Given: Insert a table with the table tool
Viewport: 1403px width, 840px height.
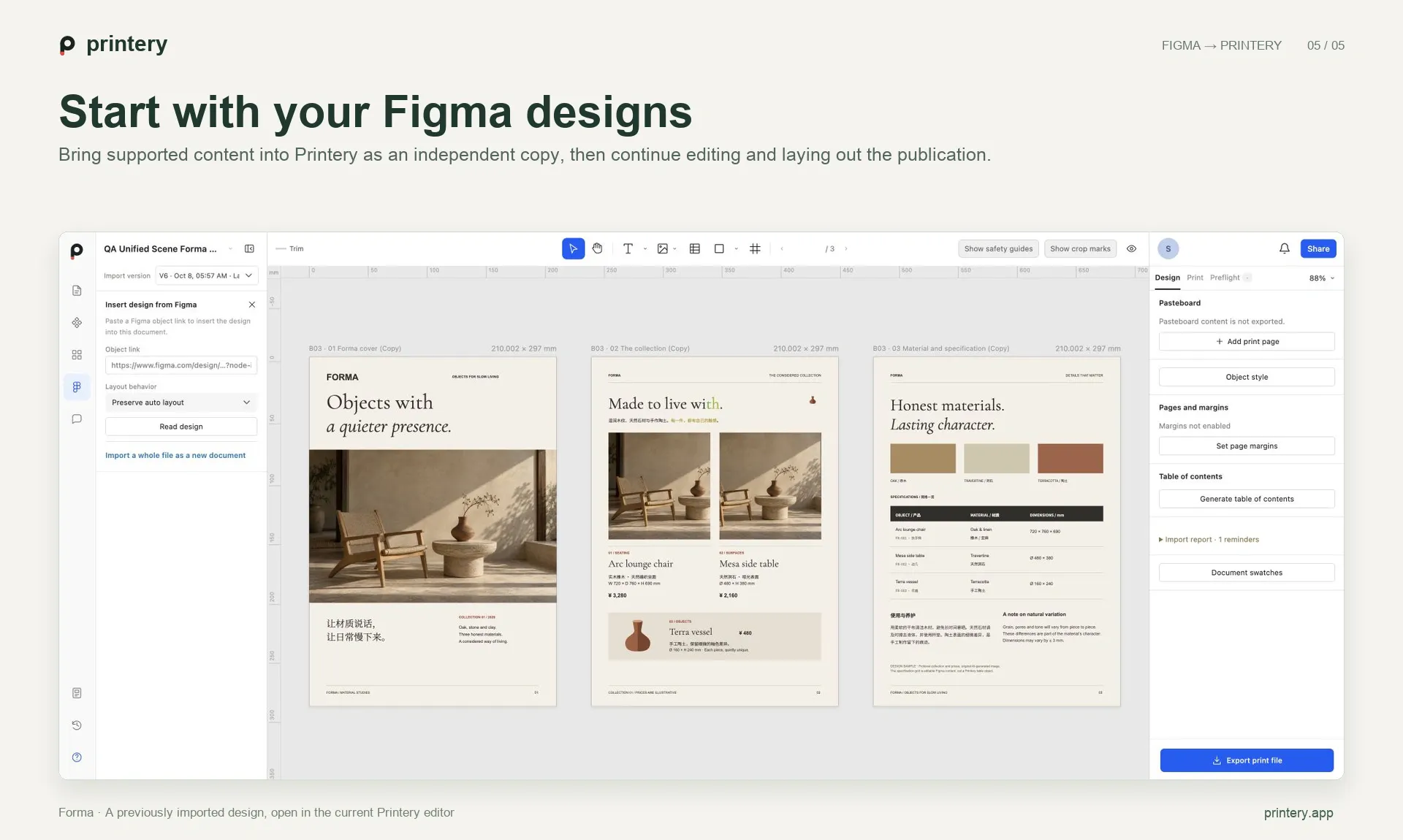Looking at the screenshot, I should [x=695, y=249].
